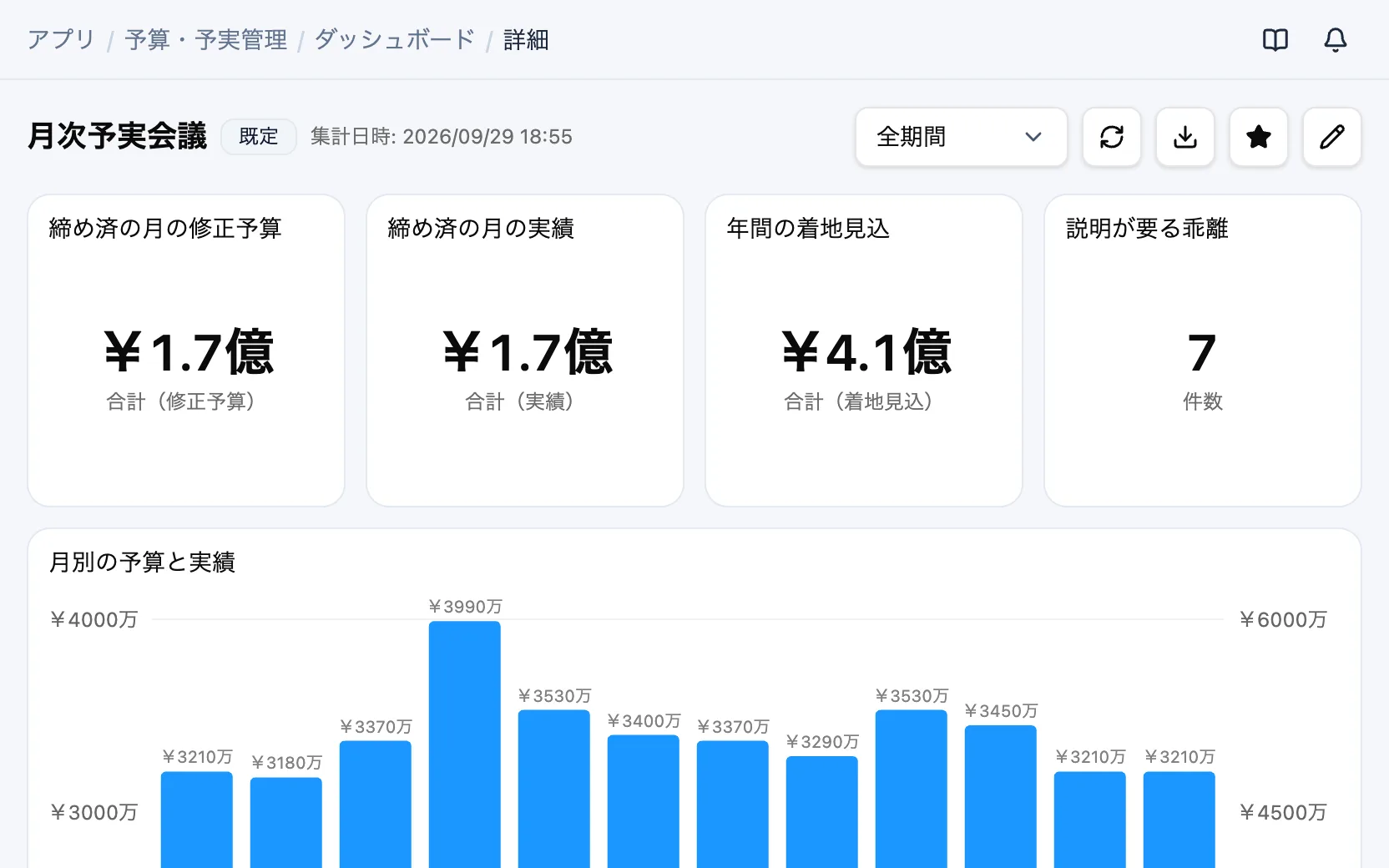1389x868 pixels.
Task: Edit the dashboard with pencil icon
Action: [x=1332, y=137]
